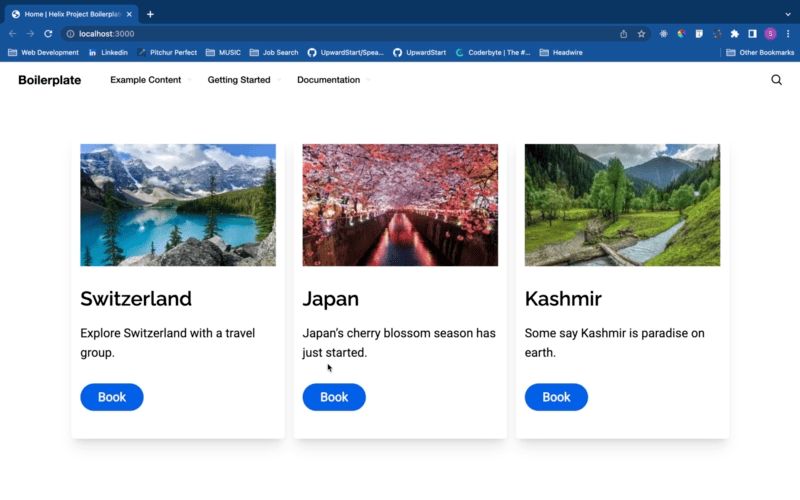Click the share icon in the address bar
Screen dimensions: 800x500
623,33
